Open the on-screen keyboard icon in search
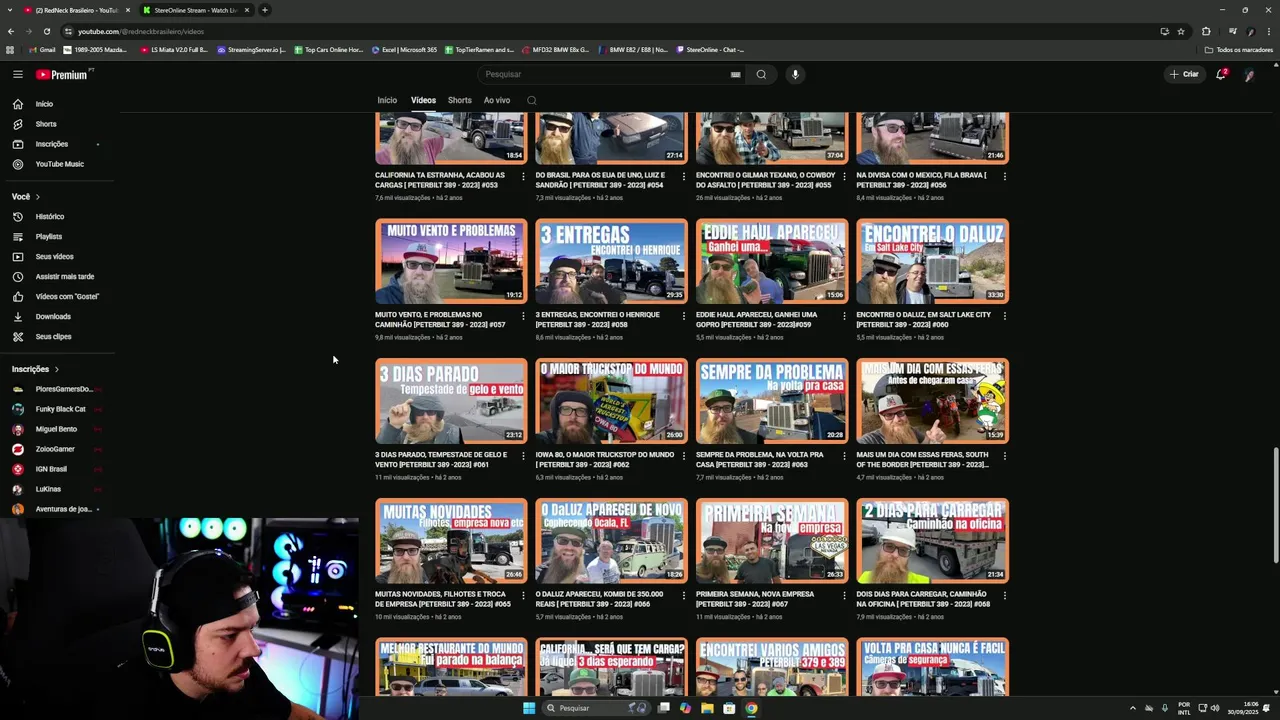 coord(735,74)
